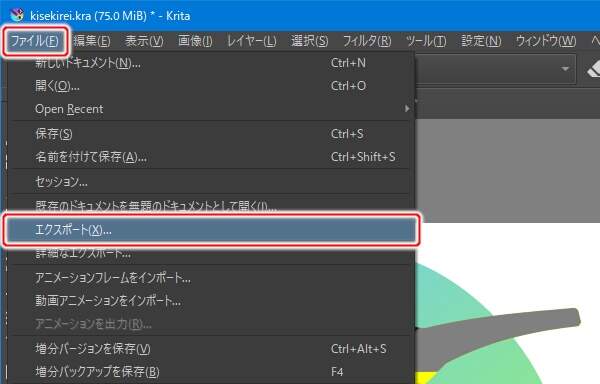Open the ファイル(F) menu

[x=34, y=41]
